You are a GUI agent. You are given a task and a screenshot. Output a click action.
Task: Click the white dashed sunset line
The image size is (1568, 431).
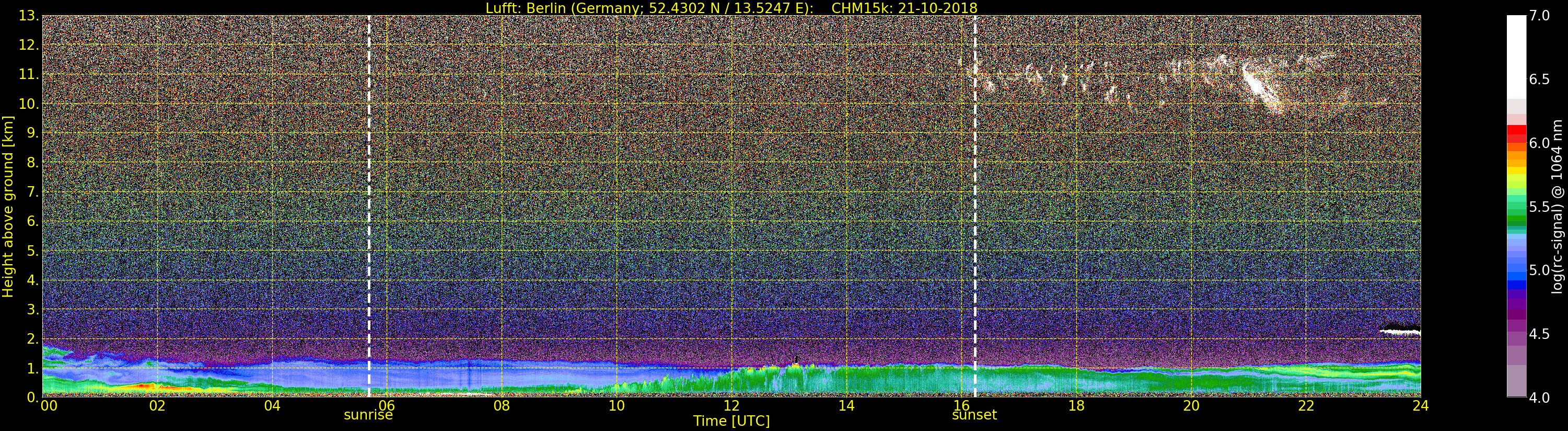pos(974,207)
